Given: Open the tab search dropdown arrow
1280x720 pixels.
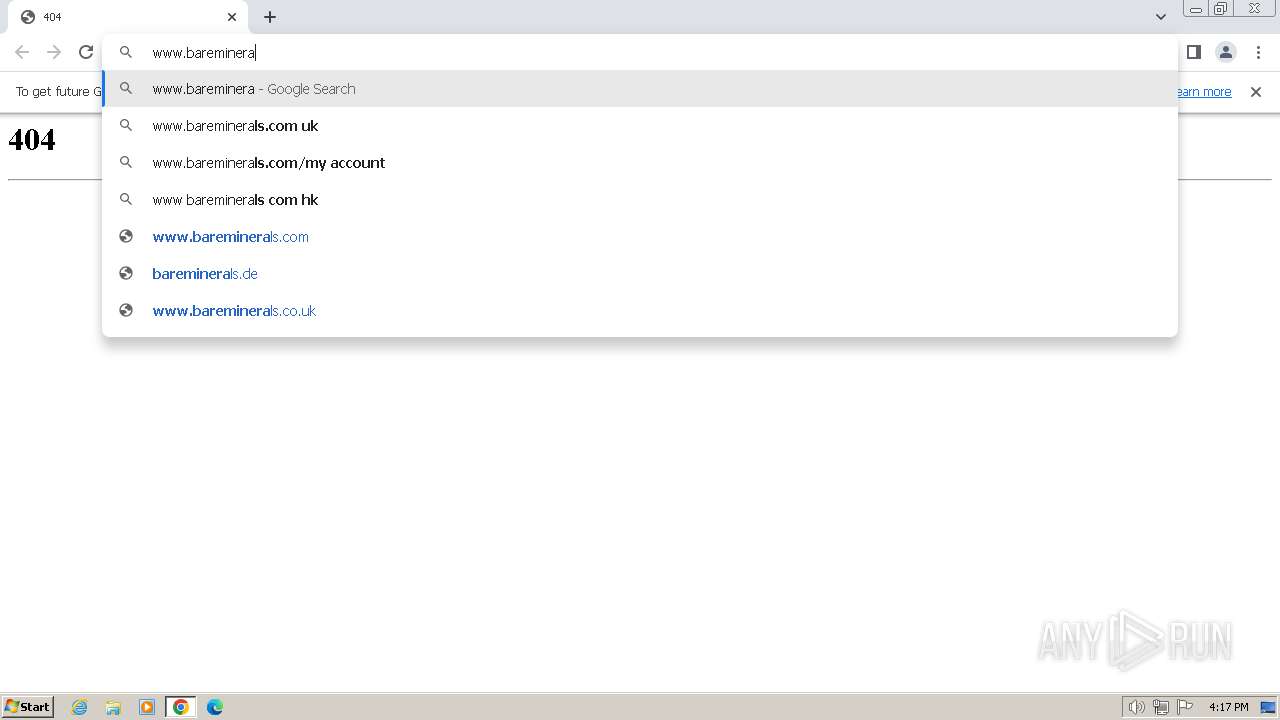Looking at the screenshot, I should point(1161,17).
